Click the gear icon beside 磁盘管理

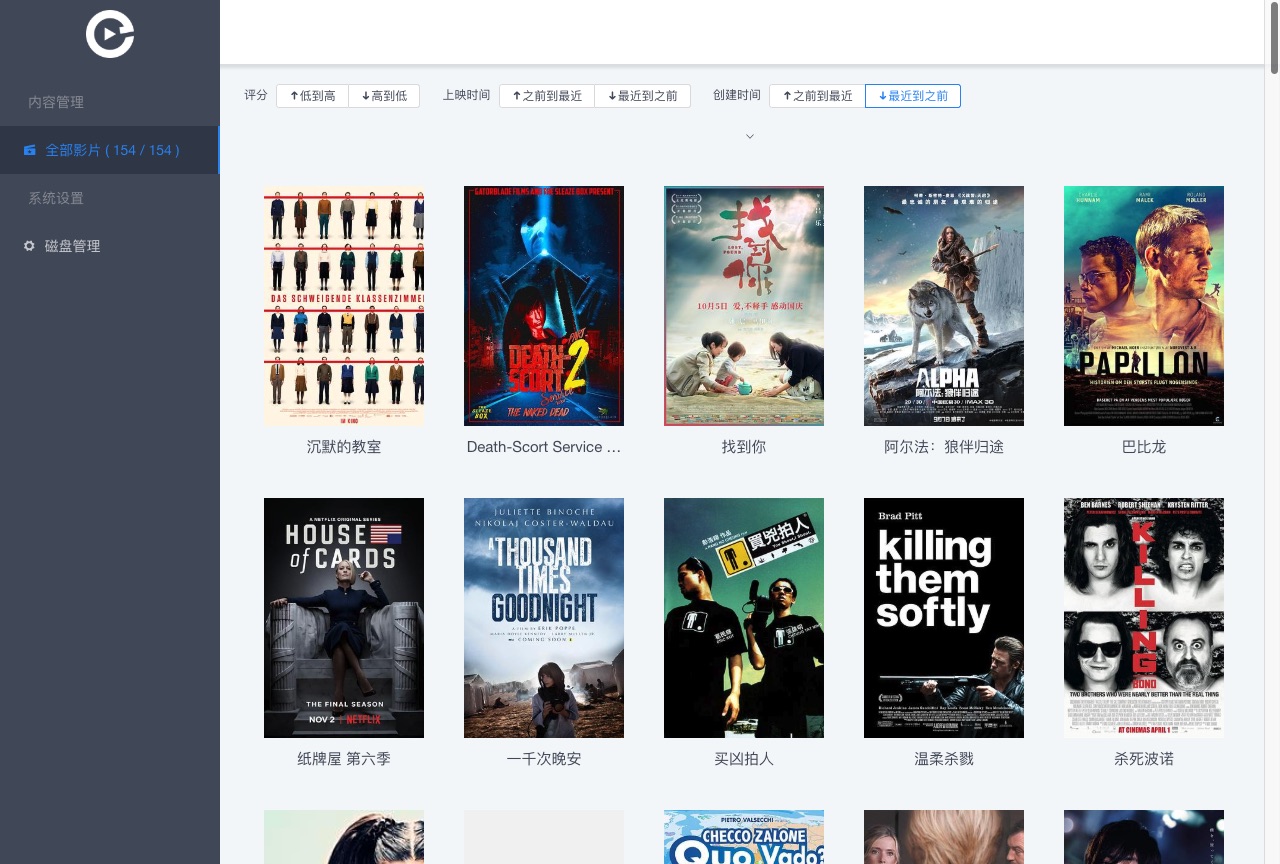[x=29, y=246]
